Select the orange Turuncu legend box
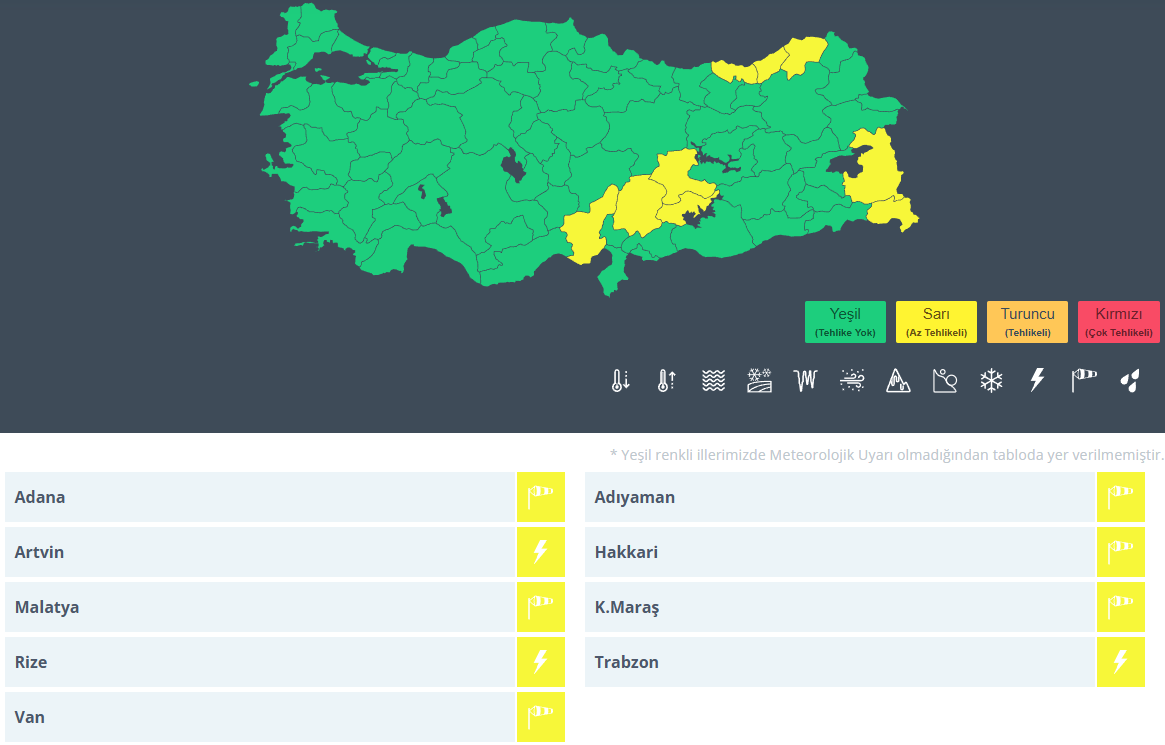1165x745 pixels. 1027,322
